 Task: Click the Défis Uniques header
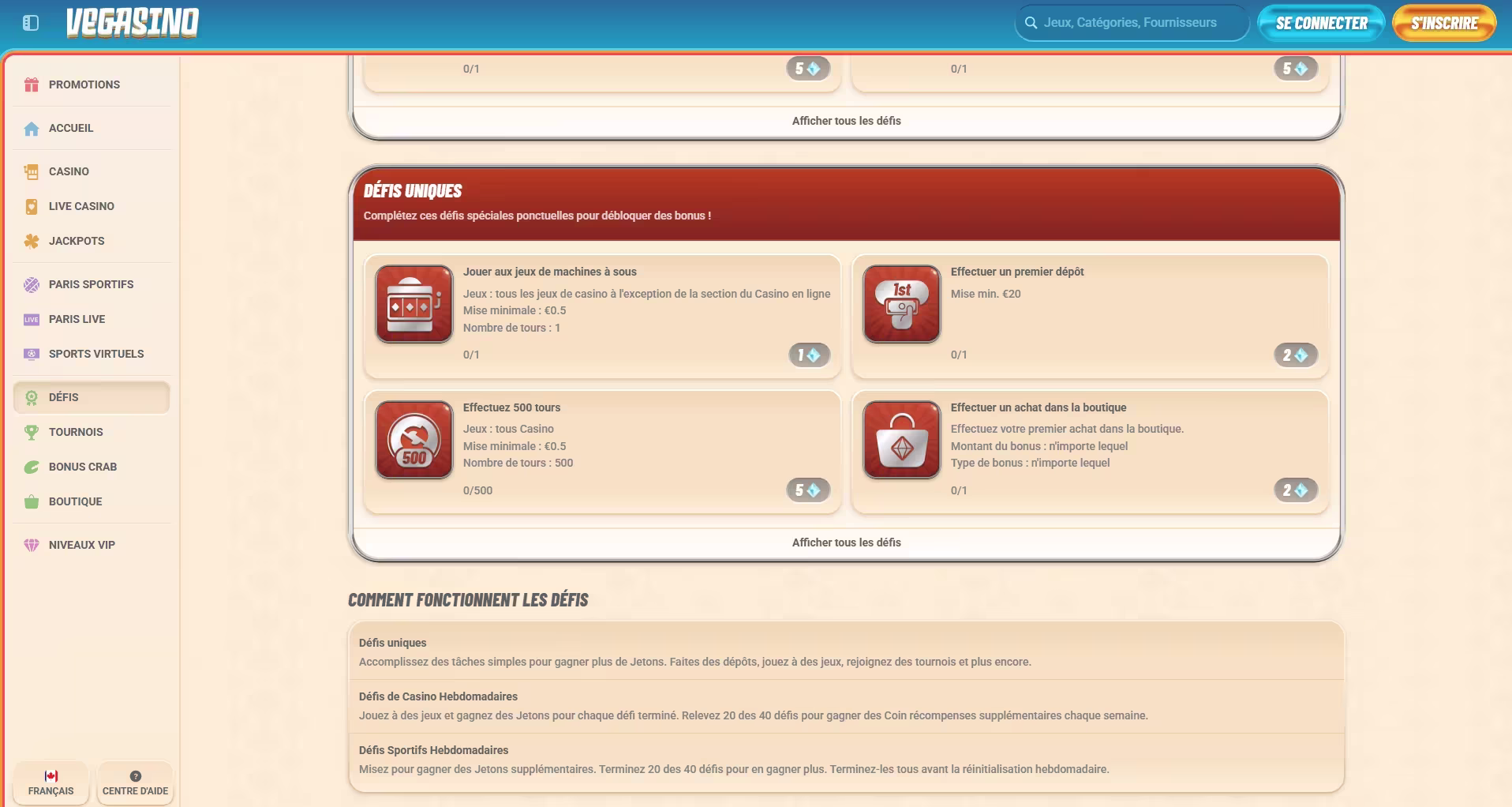coord(413,191)
